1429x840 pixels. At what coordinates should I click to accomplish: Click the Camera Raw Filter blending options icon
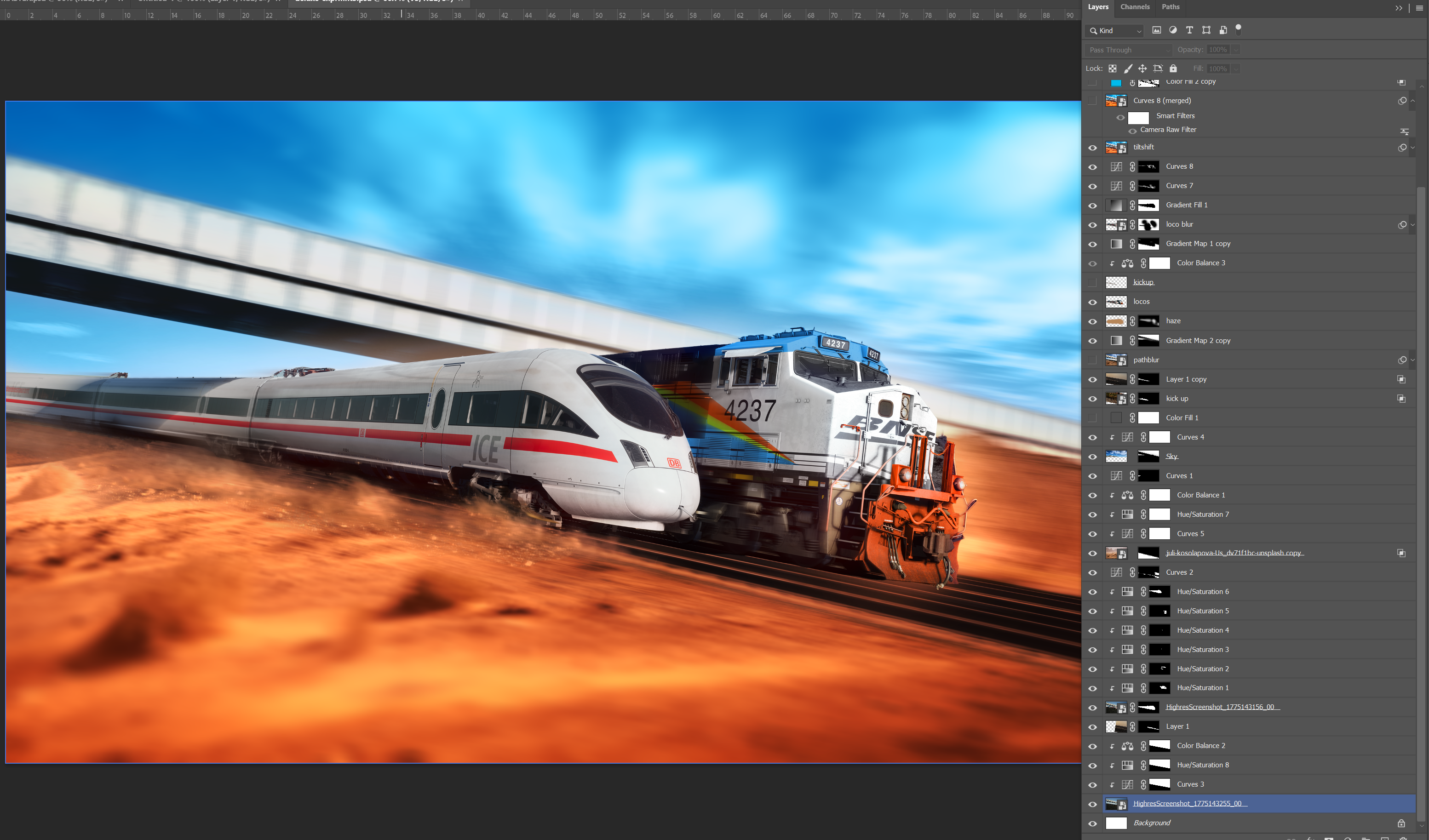(x=1405, y=131)
